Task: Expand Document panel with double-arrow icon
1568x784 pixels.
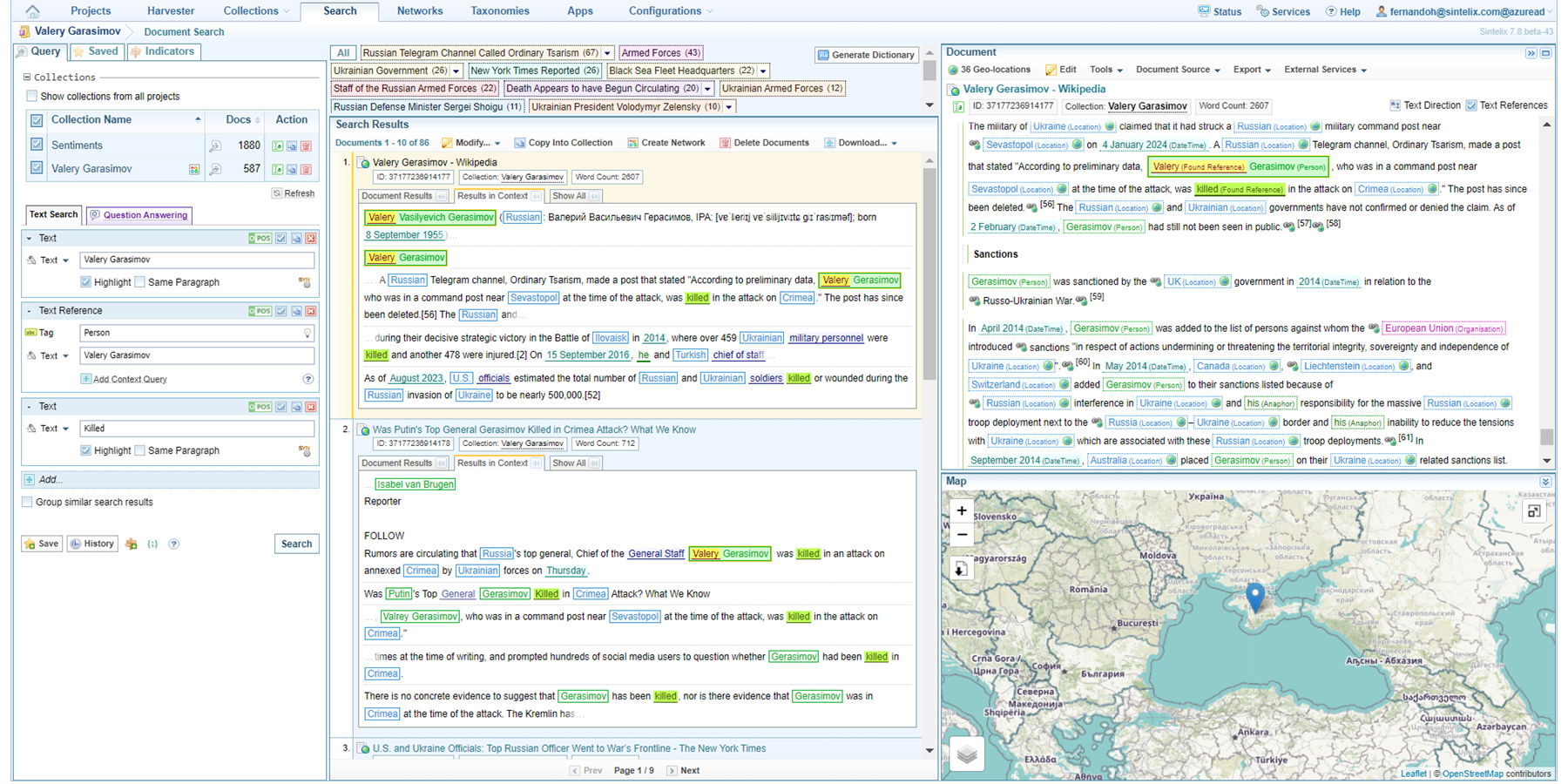Action: pos(1531,53)
